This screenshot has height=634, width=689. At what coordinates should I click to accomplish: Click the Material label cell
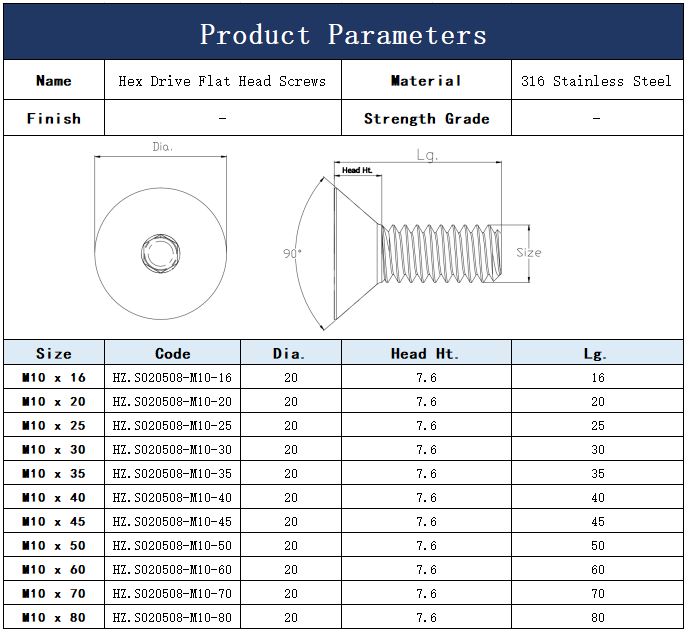[426, 80]
